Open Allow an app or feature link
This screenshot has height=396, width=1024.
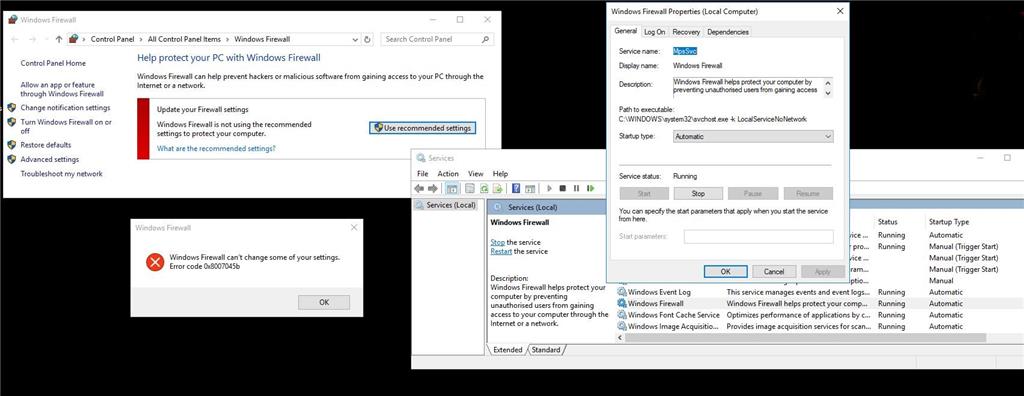click(62, 89)
